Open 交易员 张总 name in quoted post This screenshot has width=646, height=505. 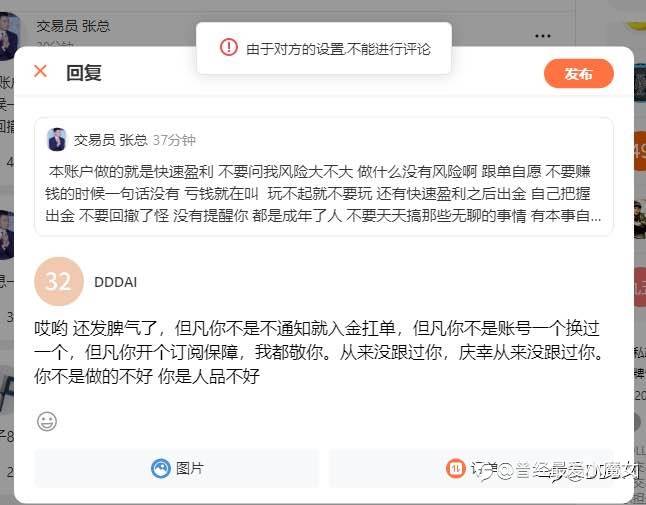point(110,140)
